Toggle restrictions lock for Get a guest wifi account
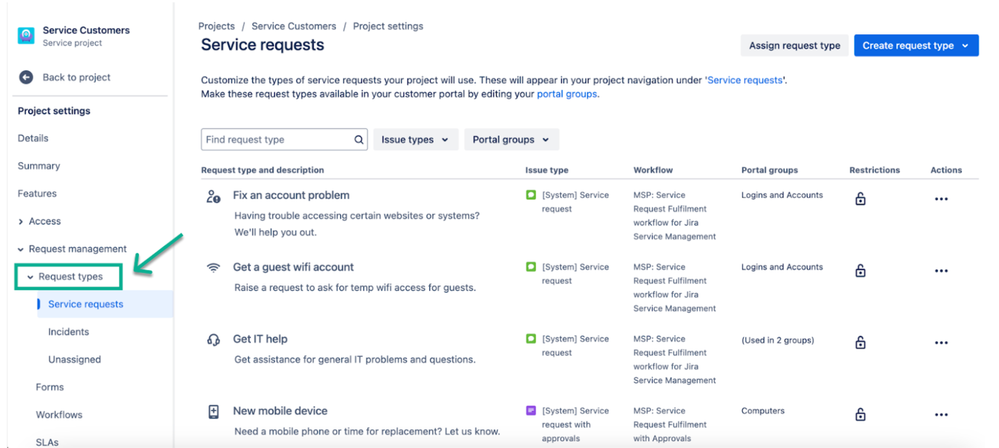This screenshot has width=999, height=448. (860, 271)
